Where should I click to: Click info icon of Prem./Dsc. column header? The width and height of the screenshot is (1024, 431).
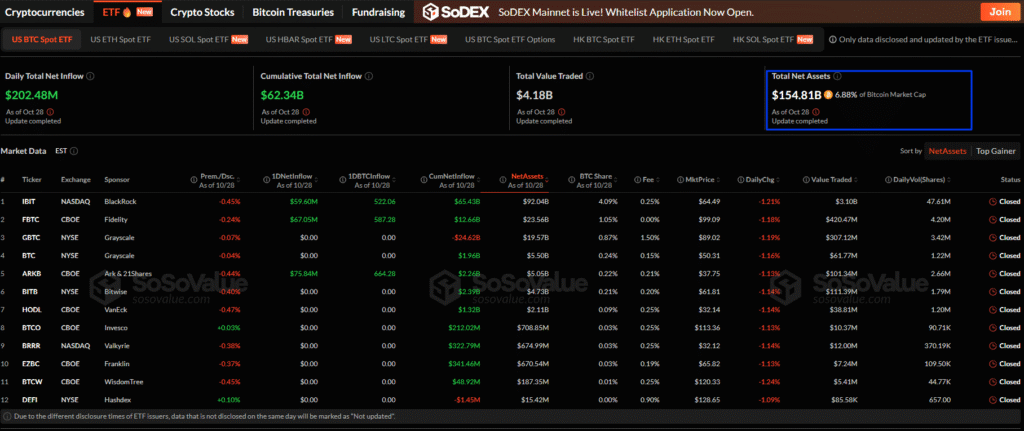point(193,180)
